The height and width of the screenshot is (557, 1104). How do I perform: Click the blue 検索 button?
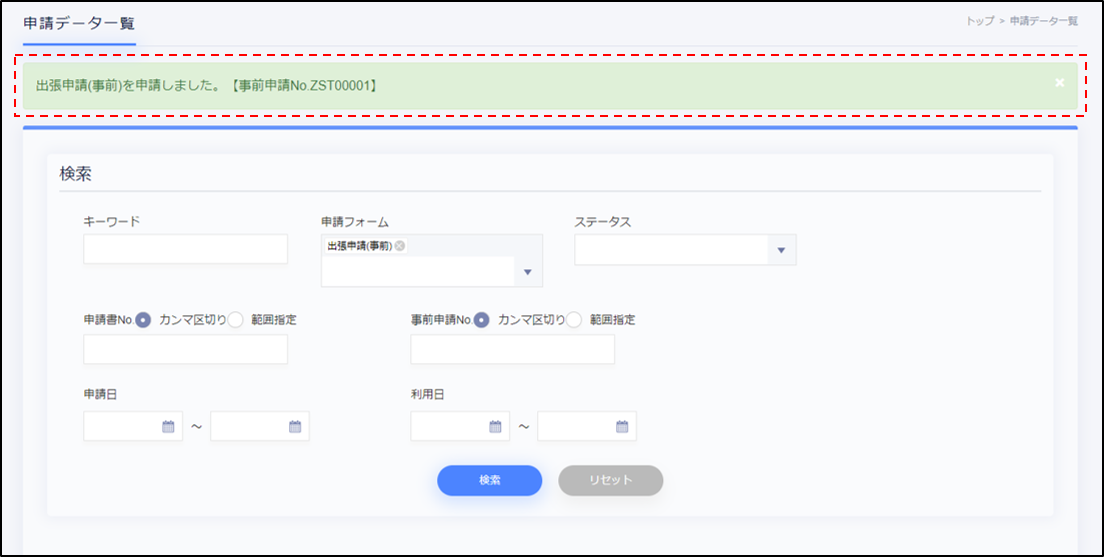pyautogui.click(x=489, y=480)
